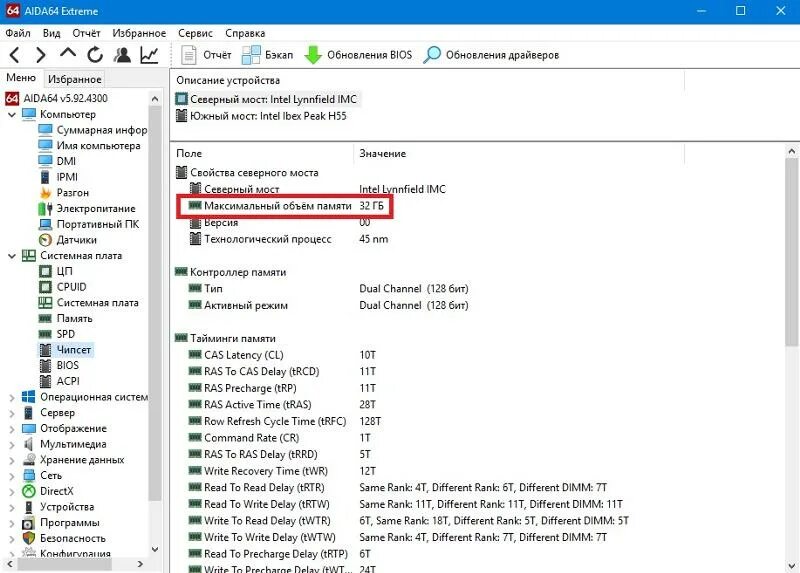Open the Справка menu
Screen dimensions: 800x573
[x=245, y=33]
